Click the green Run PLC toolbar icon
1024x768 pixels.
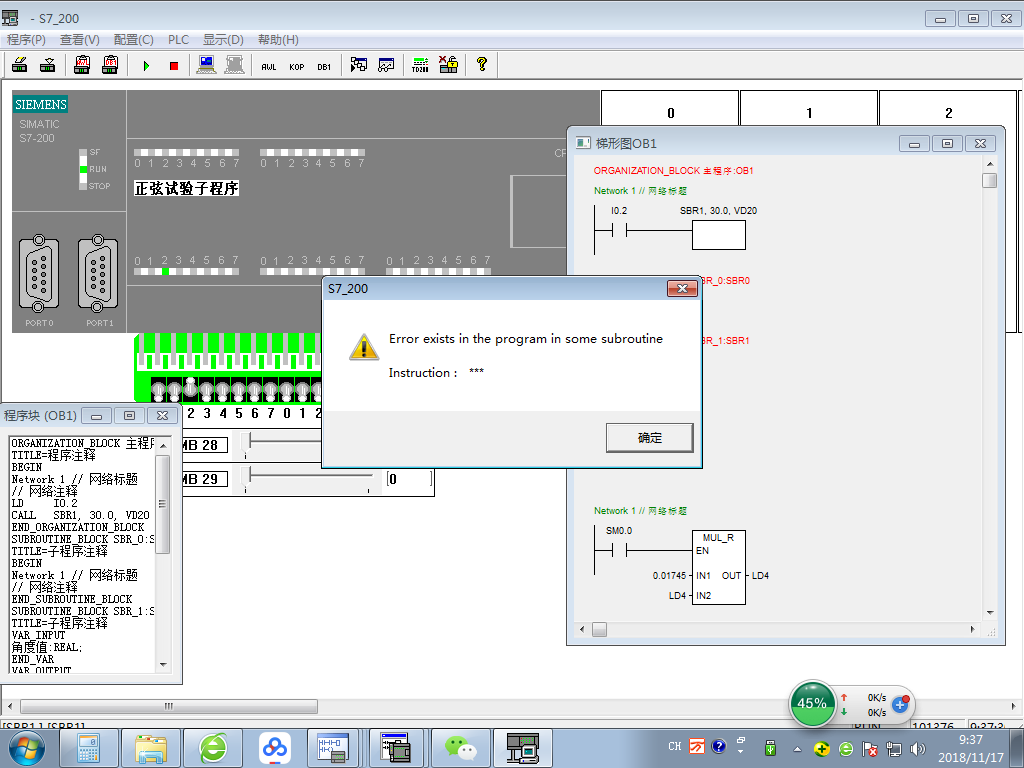click(146, 66)
